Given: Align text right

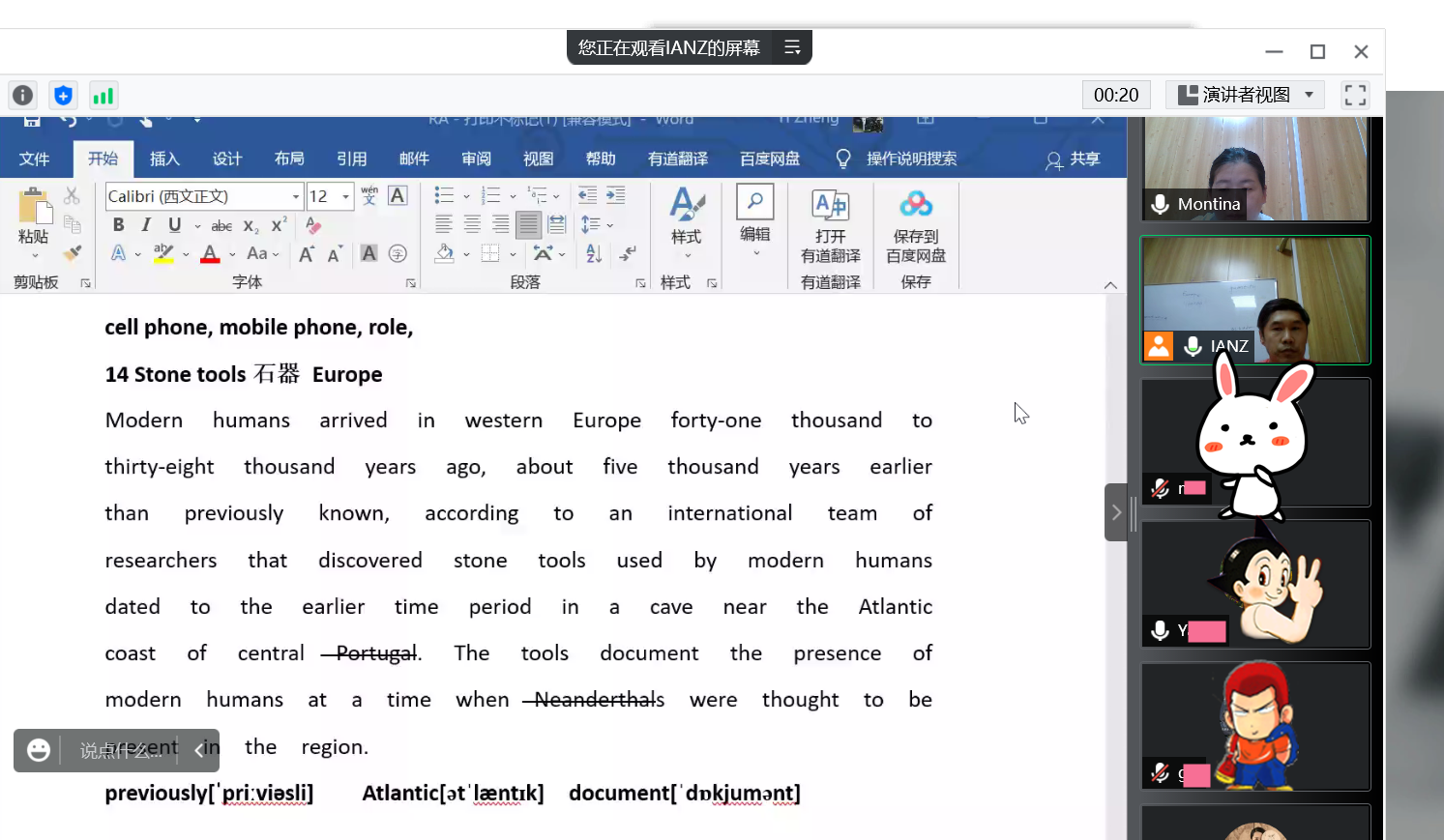Looking at the screenshot, I should 500,224.
